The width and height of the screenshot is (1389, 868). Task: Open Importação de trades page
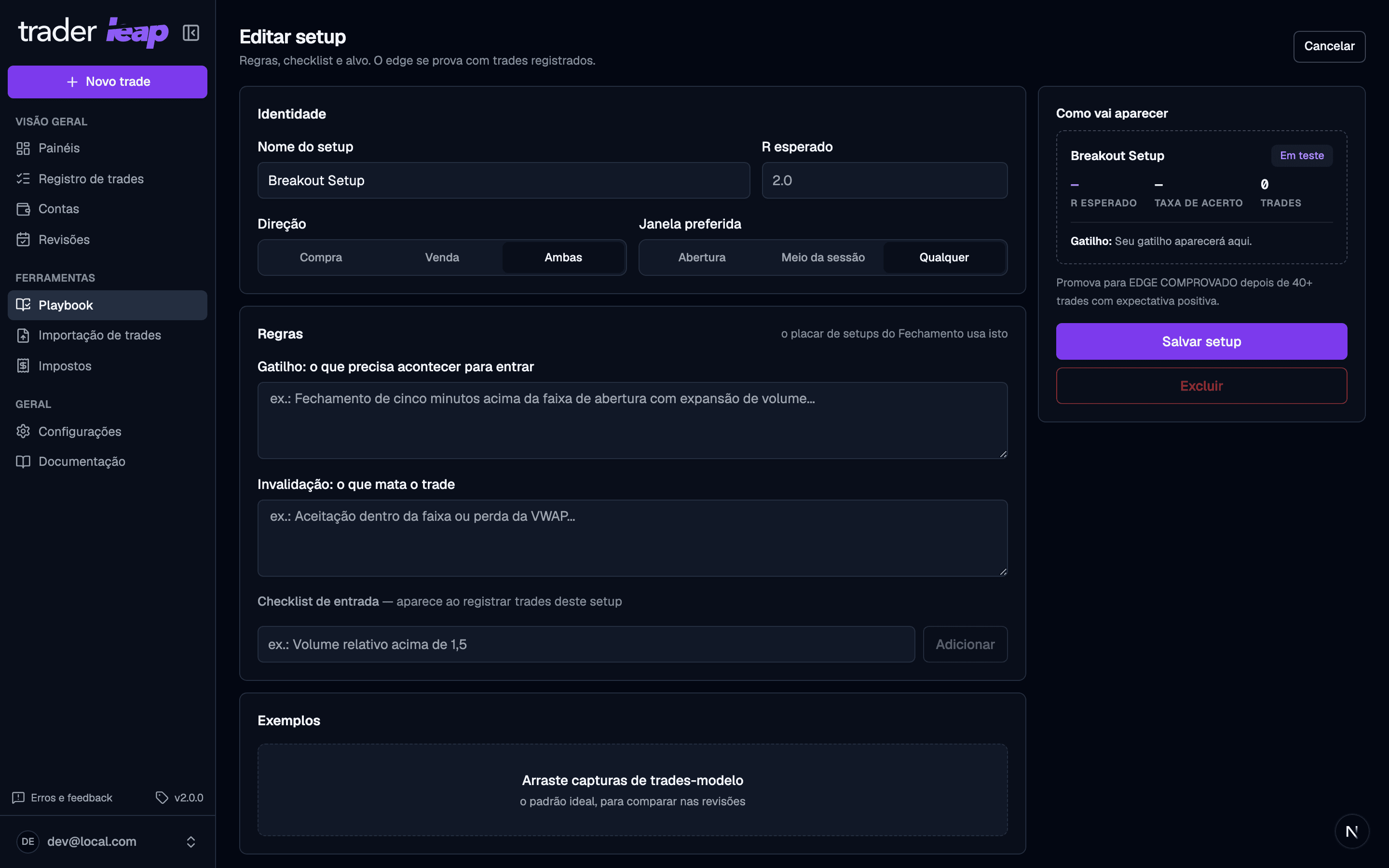pyautogui.click(x=108, y=335)
